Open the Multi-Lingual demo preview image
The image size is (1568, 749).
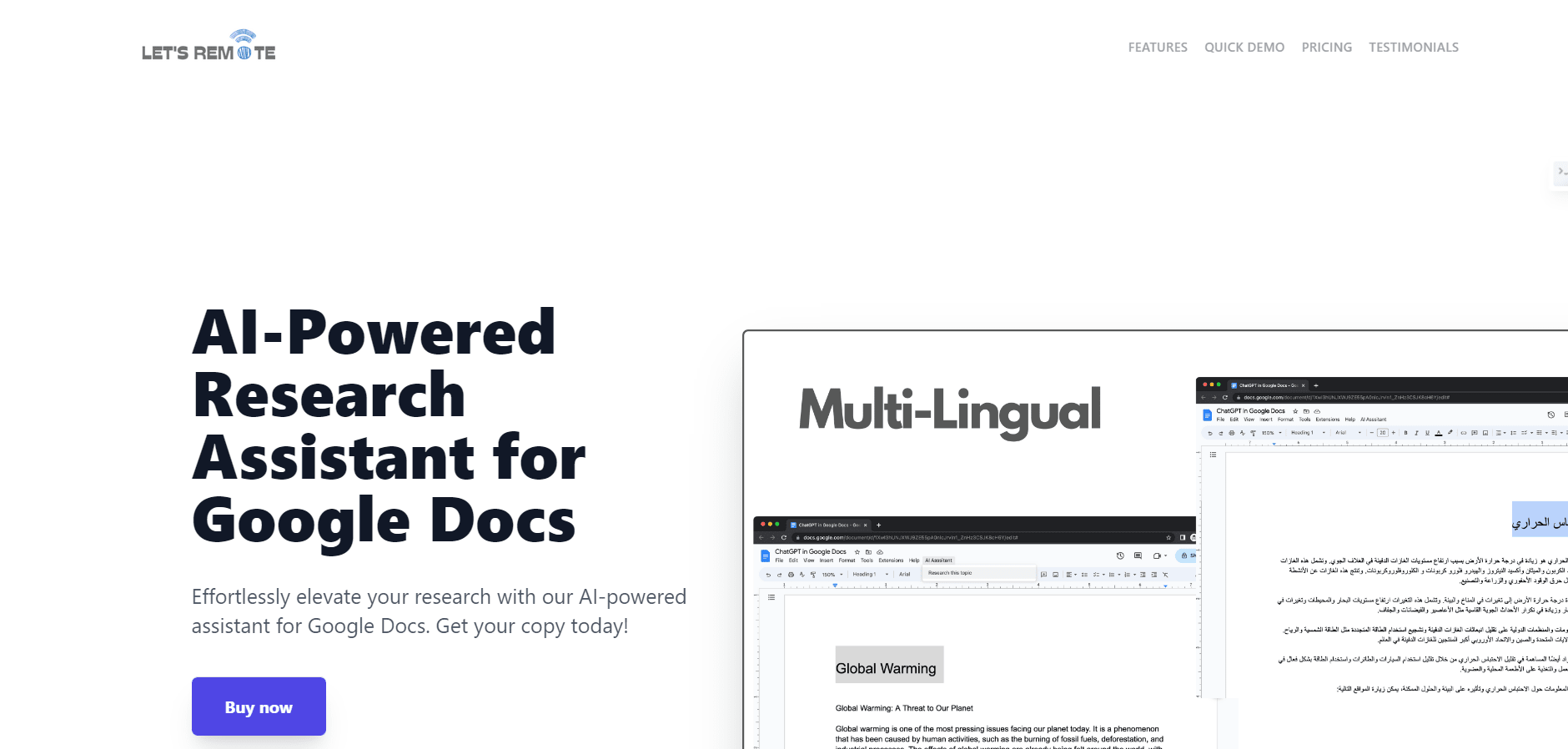(x=1155, y=540)
